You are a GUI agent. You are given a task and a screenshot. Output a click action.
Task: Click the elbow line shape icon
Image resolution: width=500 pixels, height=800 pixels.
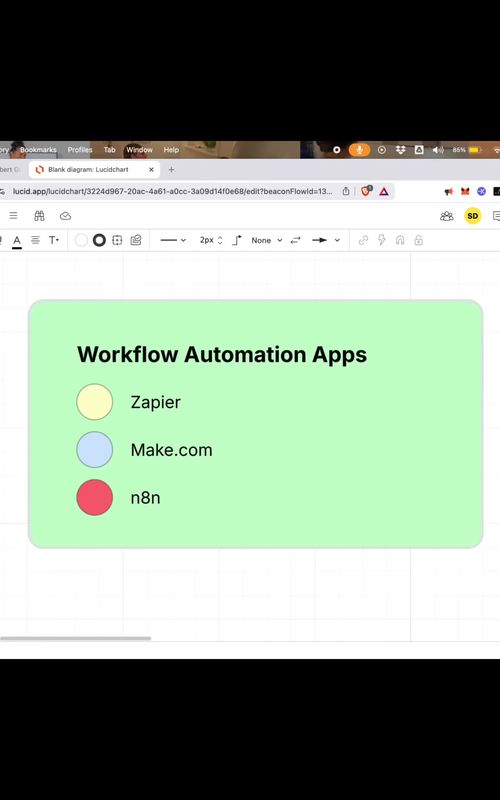pyautogui.click(x=237, y=240)
